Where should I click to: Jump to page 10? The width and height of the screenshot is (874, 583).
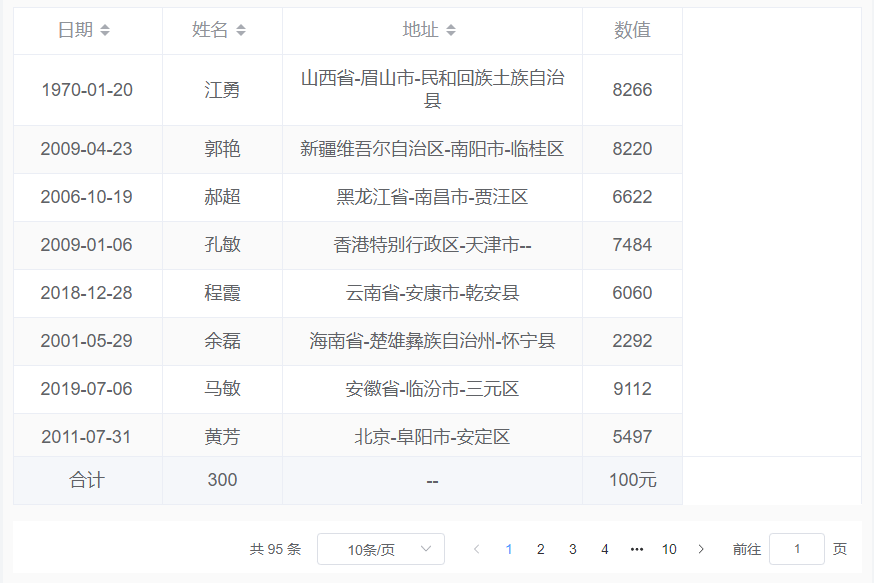pos(669,549)
